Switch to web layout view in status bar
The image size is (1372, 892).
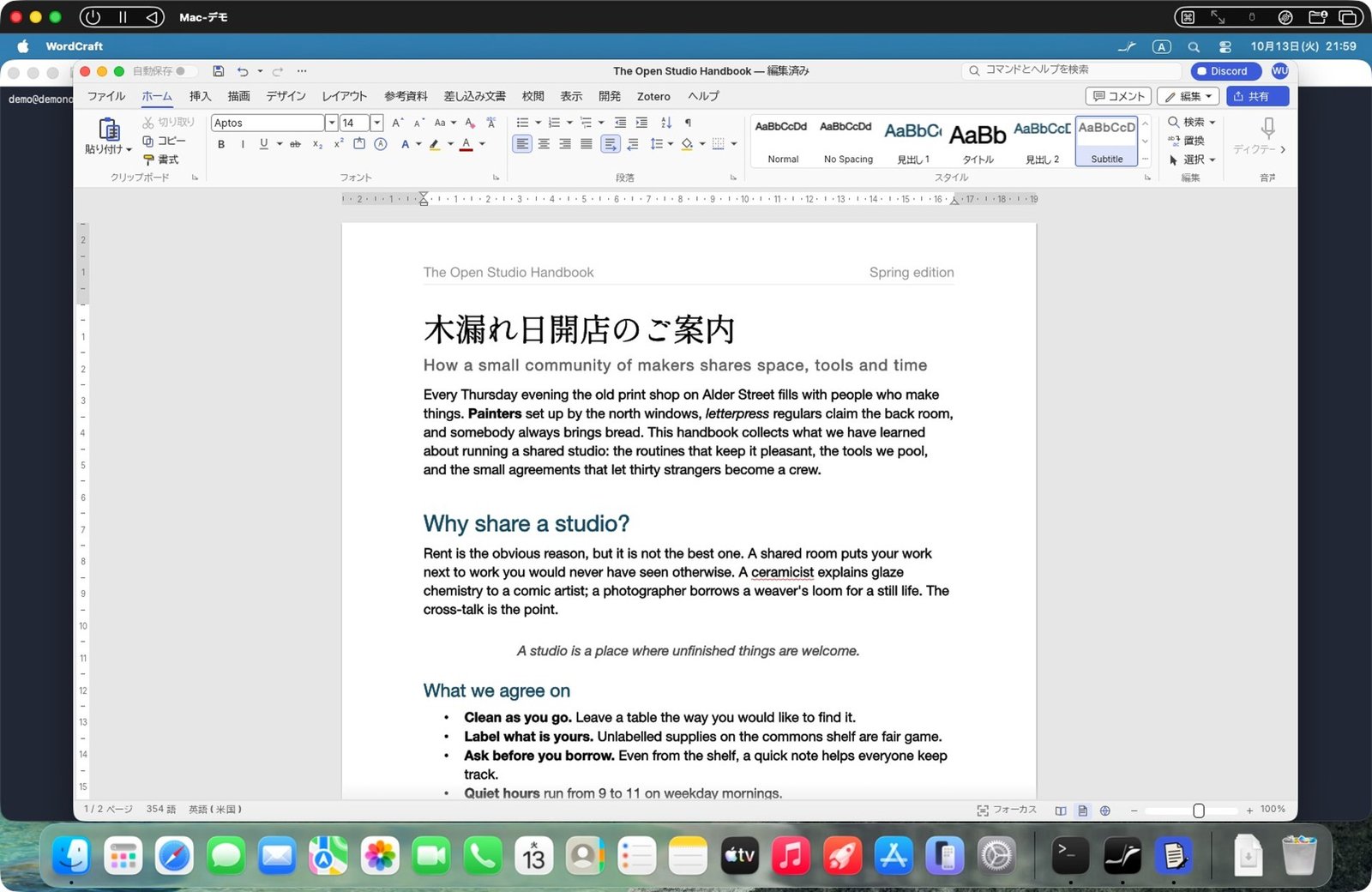tap(1105, 811)
